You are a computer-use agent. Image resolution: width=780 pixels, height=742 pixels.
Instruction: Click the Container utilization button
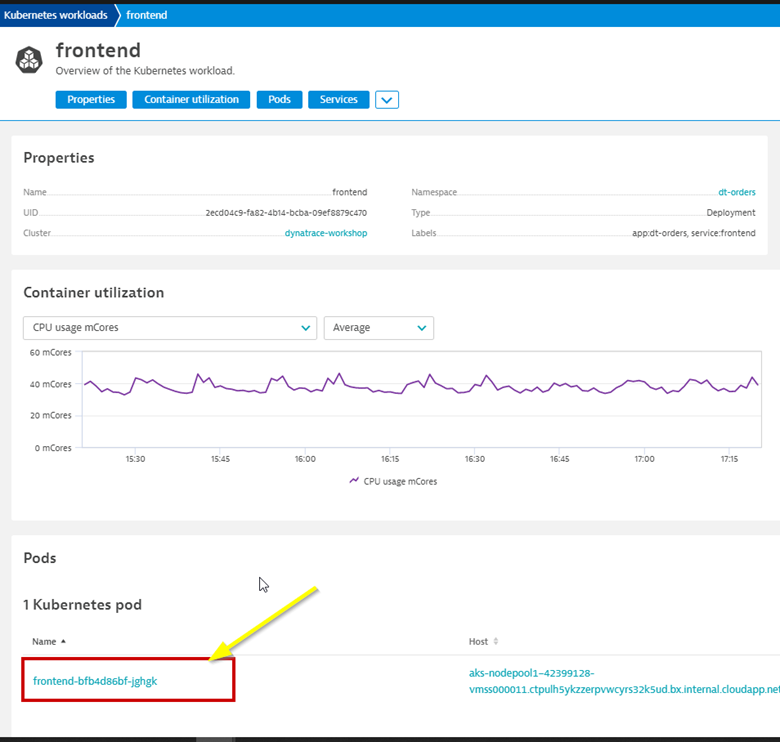[191, 99]
